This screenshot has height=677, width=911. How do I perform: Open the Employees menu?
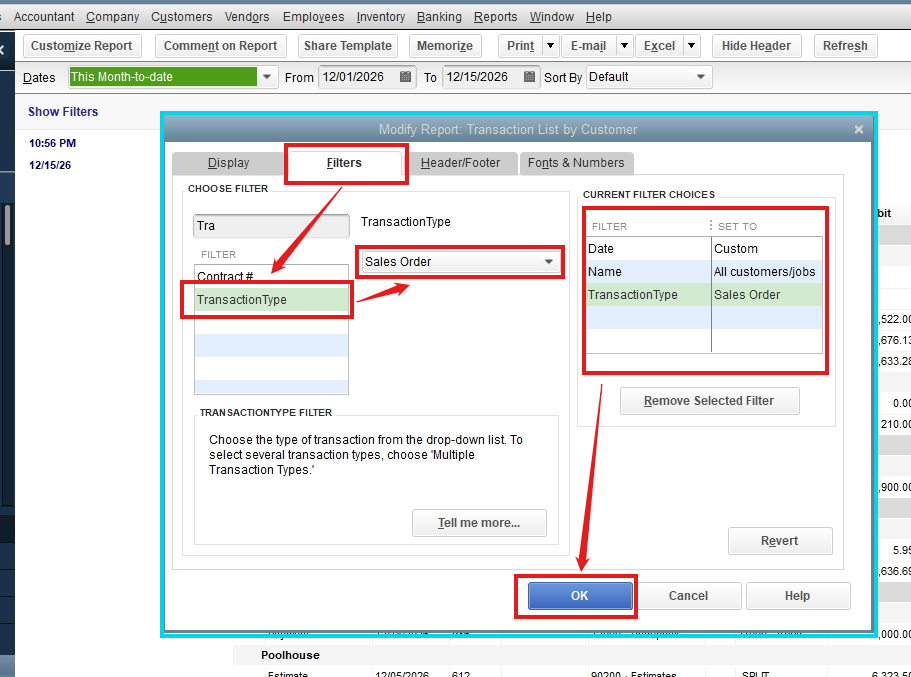(314, 17)
